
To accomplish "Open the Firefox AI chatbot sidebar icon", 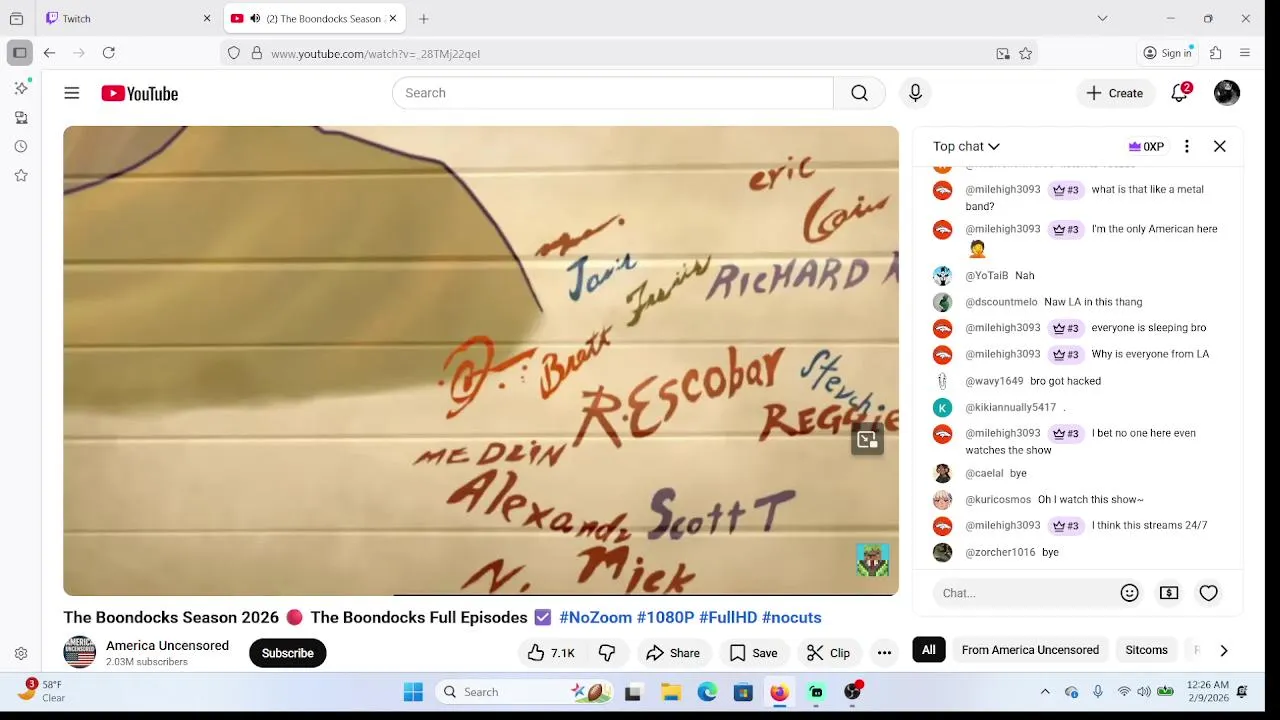I will pos(21,88).
